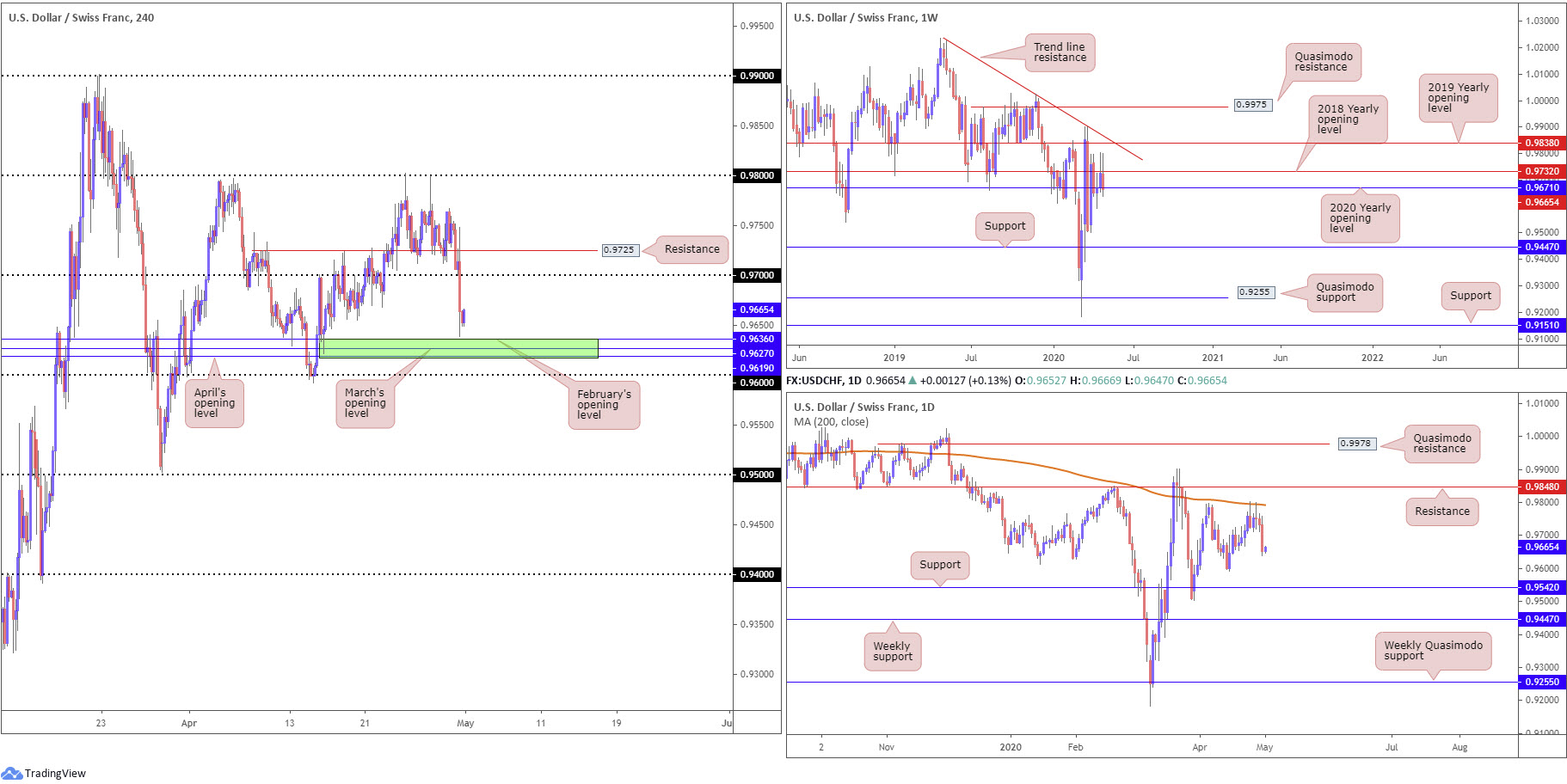Click the 0.95420 price label
The image size is (1567, 784).
pyautogui.click(x=1542, y=587)
